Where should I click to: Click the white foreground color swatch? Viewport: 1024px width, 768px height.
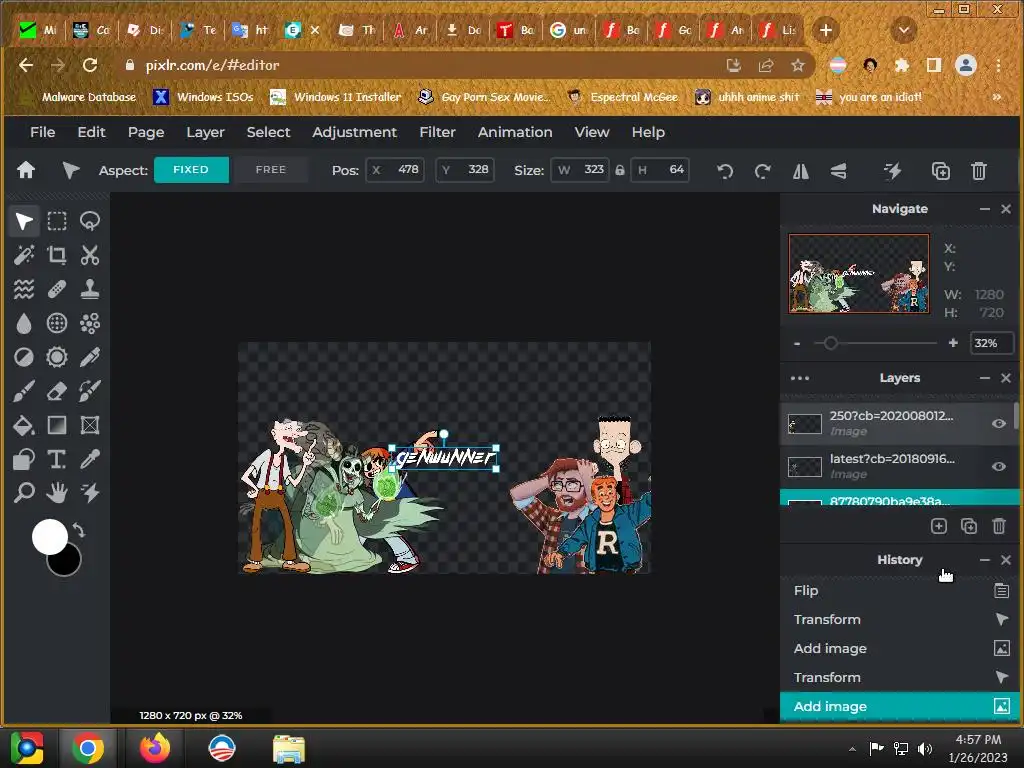pyautogui.click(x=50, y=537)
